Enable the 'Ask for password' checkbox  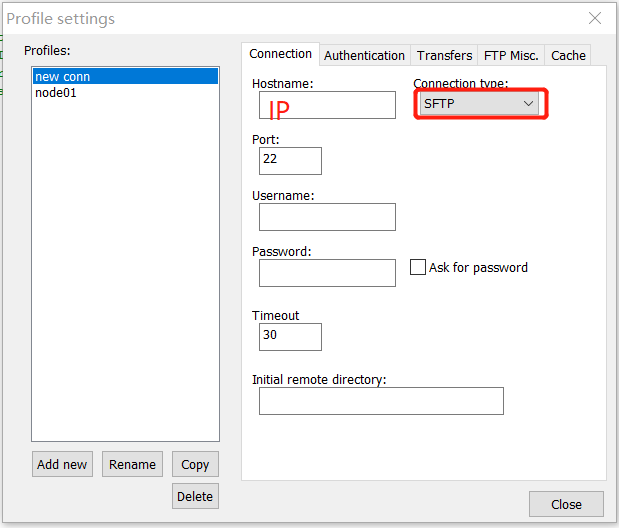(419, 268)
